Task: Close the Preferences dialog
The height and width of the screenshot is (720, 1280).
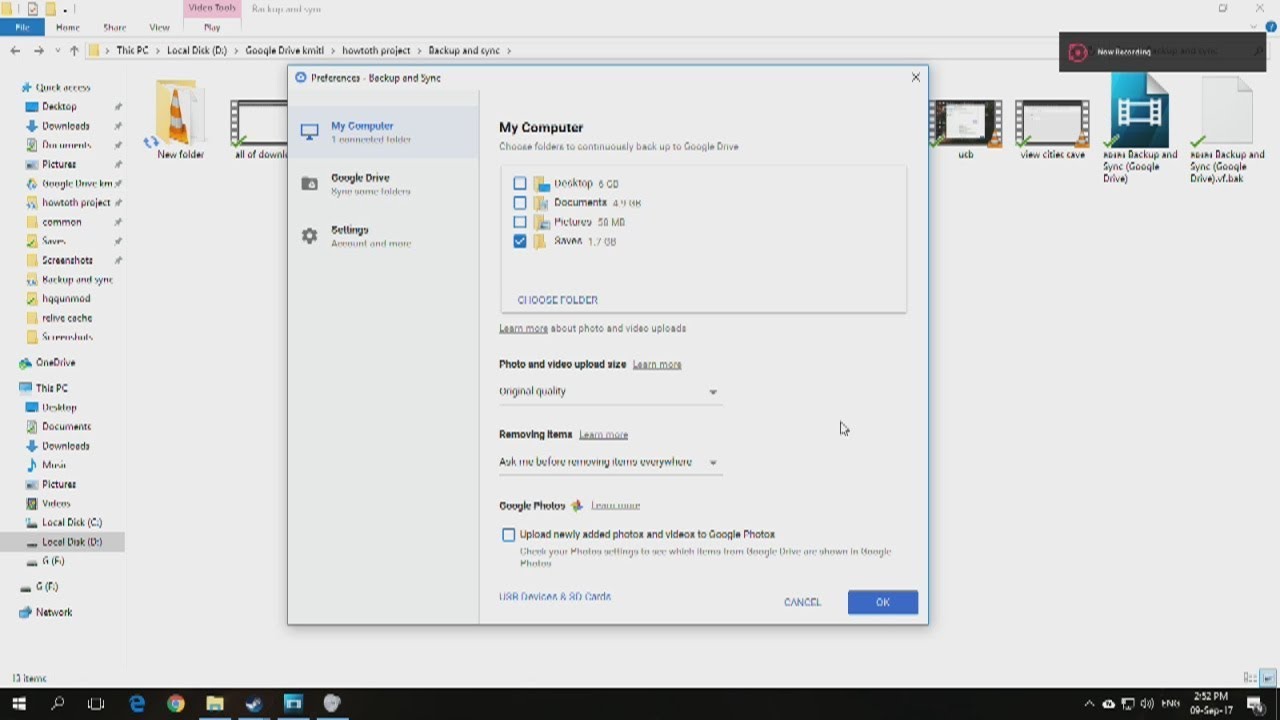Action: (x=915, y=77)
